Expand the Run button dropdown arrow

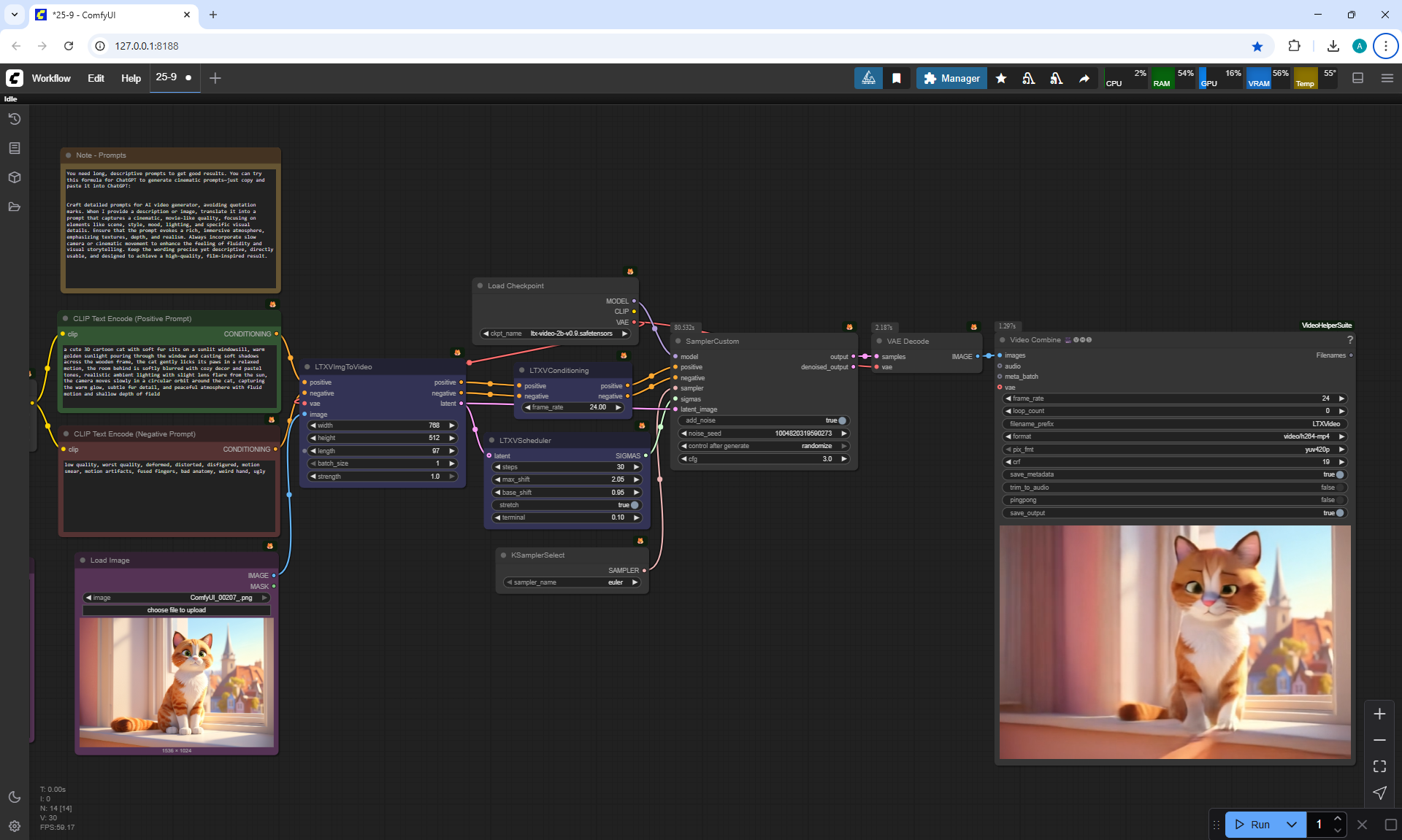click(x=1292, y=825)
